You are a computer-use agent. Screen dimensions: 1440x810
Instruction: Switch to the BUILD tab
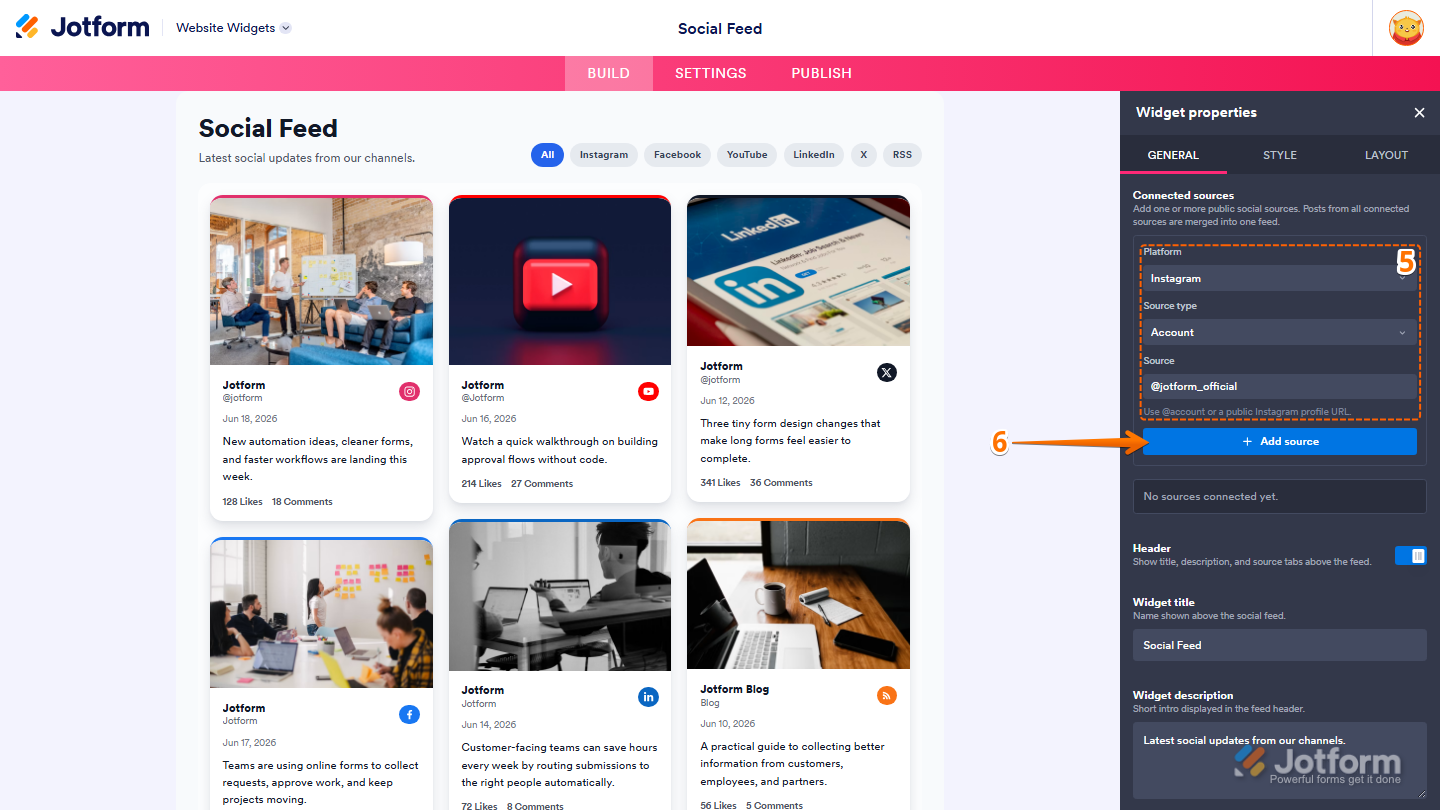pos(608,73)
